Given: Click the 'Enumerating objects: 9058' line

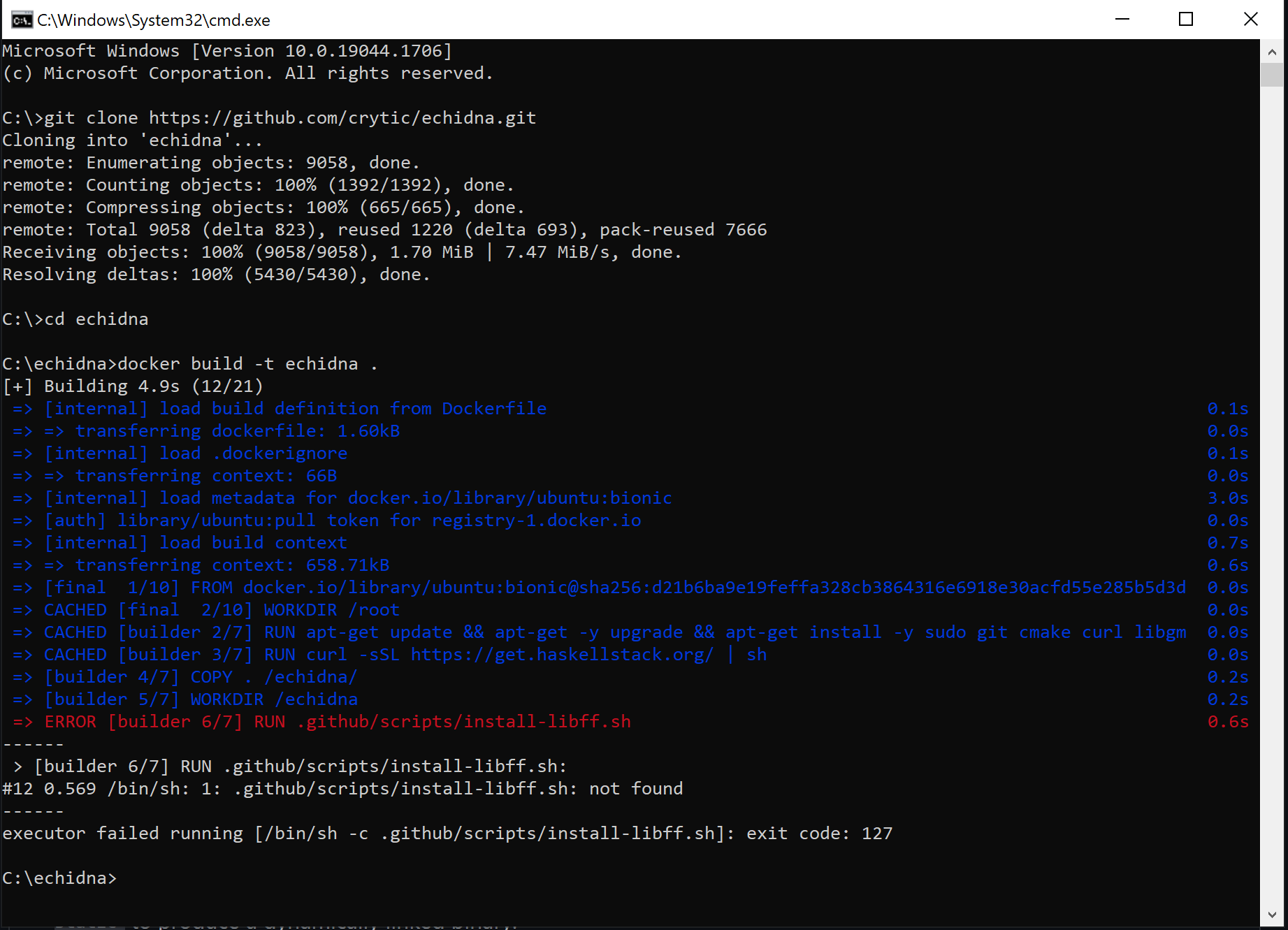Looking at the screenshot, I should pyautogui.click(x=211, y=163).
